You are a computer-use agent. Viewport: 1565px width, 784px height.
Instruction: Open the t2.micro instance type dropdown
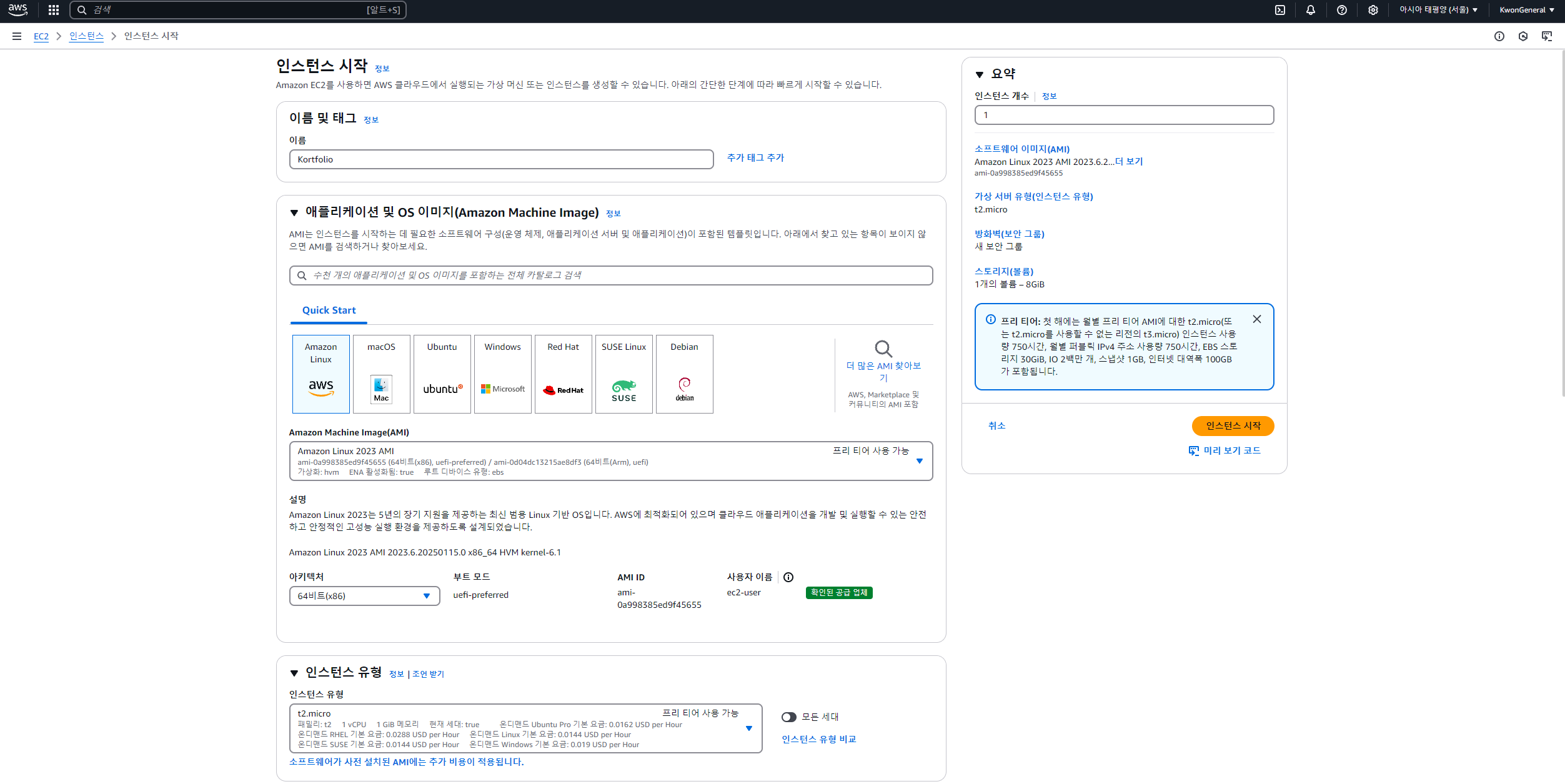pyautogui.click(x=525, y=728)
